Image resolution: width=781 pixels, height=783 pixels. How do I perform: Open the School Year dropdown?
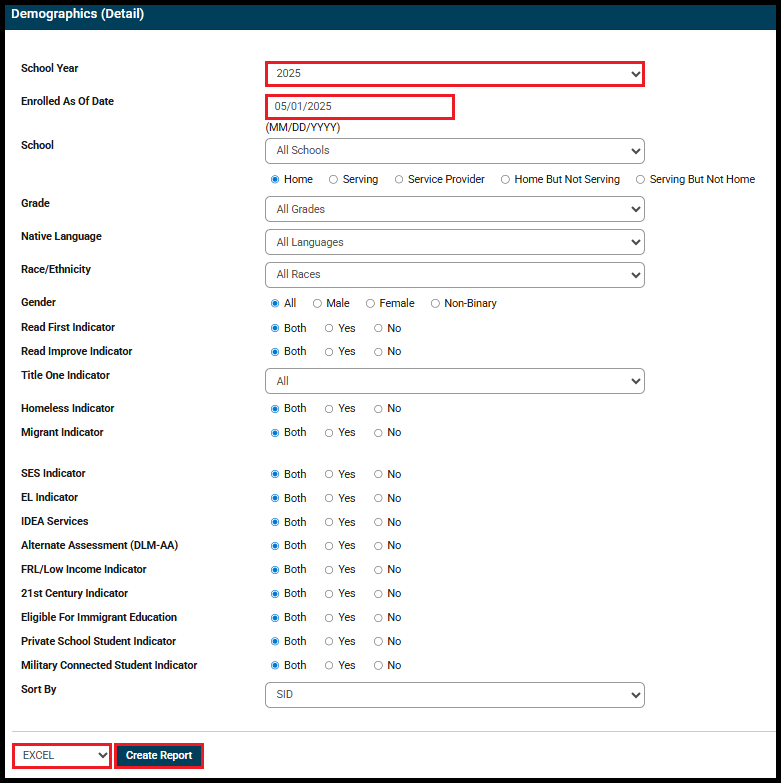click(x=454, y=74)
